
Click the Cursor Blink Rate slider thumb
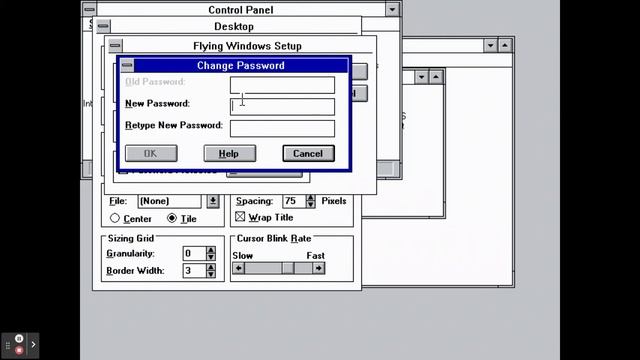click(287, 268)
